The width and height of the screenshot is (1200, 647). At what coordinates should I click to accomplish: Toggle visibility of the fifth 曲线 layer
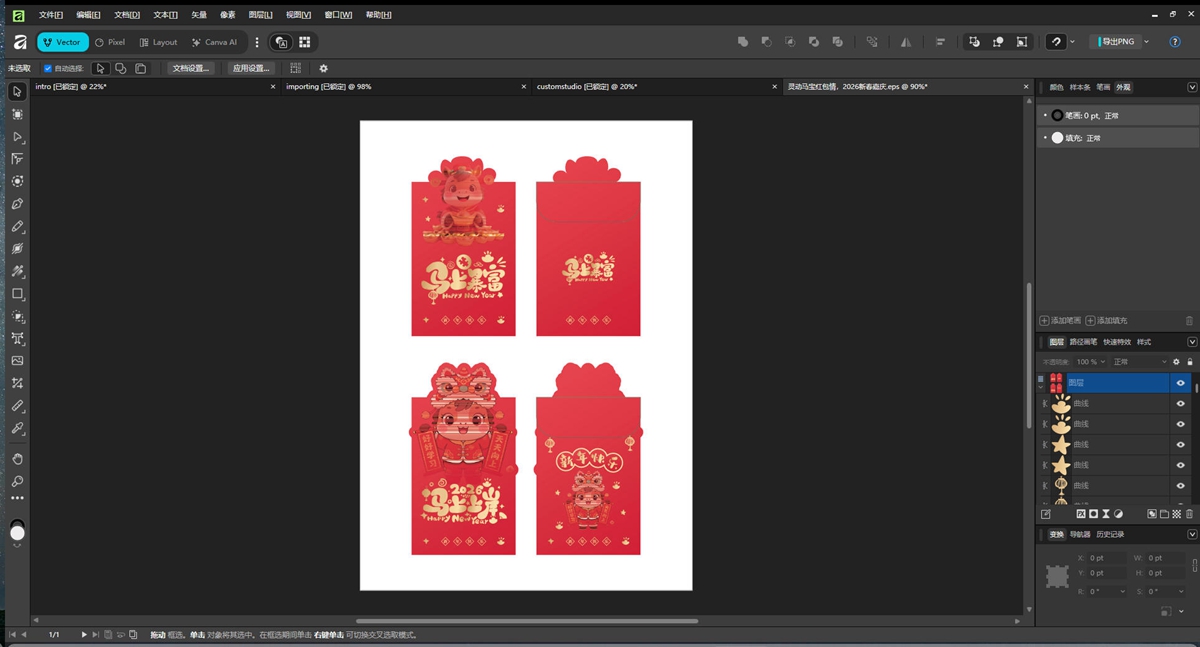(1180, 486)
